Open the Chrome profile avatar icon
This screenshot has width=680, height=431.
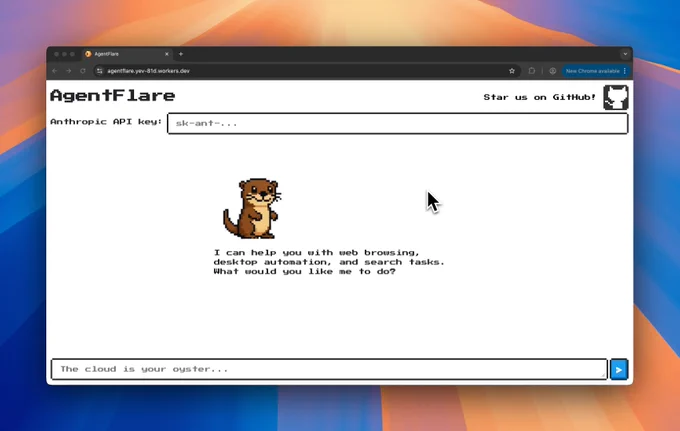point(552,71)
